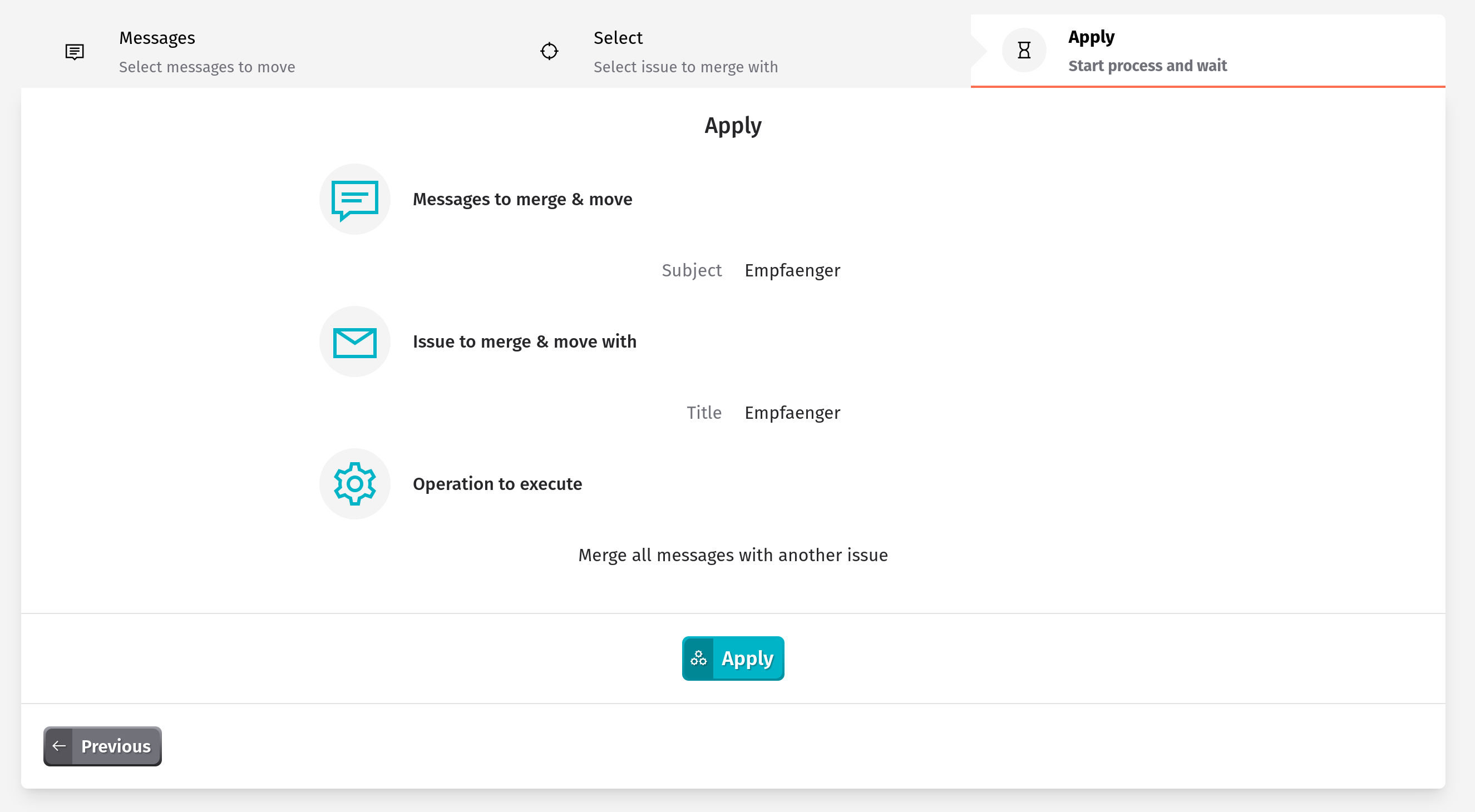Click the 'Messages to merge & move' heading
Viewport: 1475px width, 812px height.
pos(522,199)
